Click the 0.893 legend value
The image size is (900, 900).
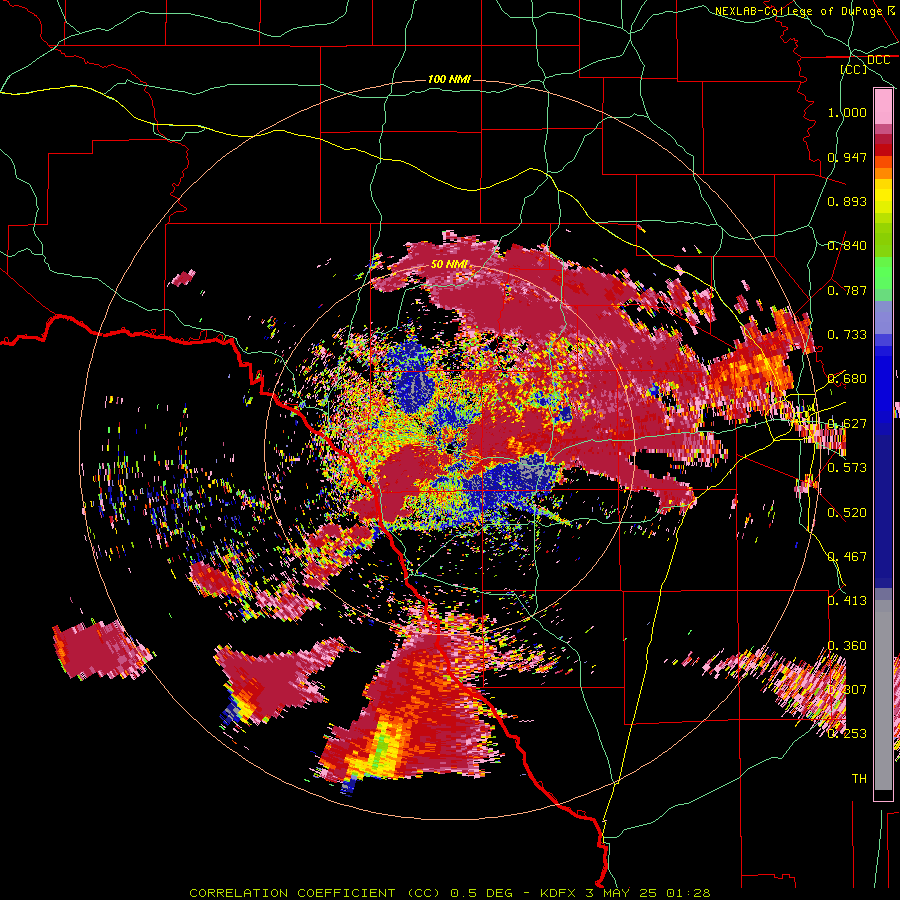pos(847,201)
